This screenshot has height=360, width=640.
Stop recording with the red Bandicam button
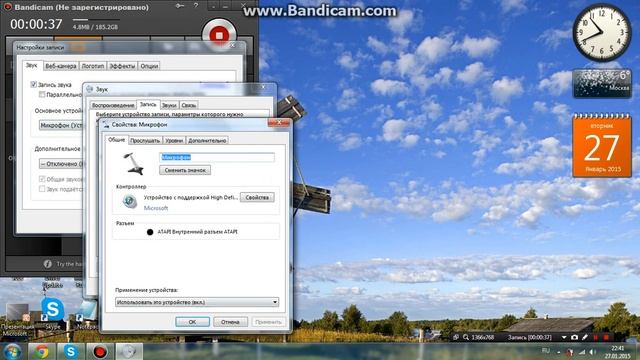[x=219, y=35]
